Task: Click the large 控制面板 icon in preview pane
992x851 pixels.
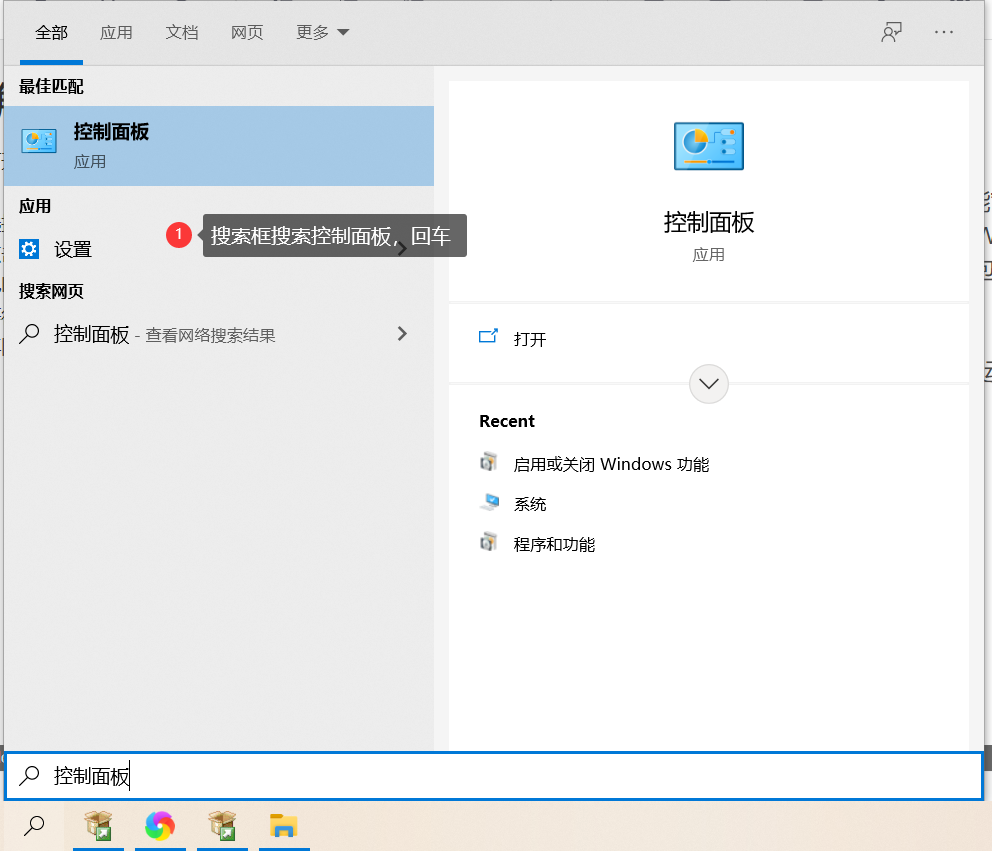Action: click(x=708, y=145)
